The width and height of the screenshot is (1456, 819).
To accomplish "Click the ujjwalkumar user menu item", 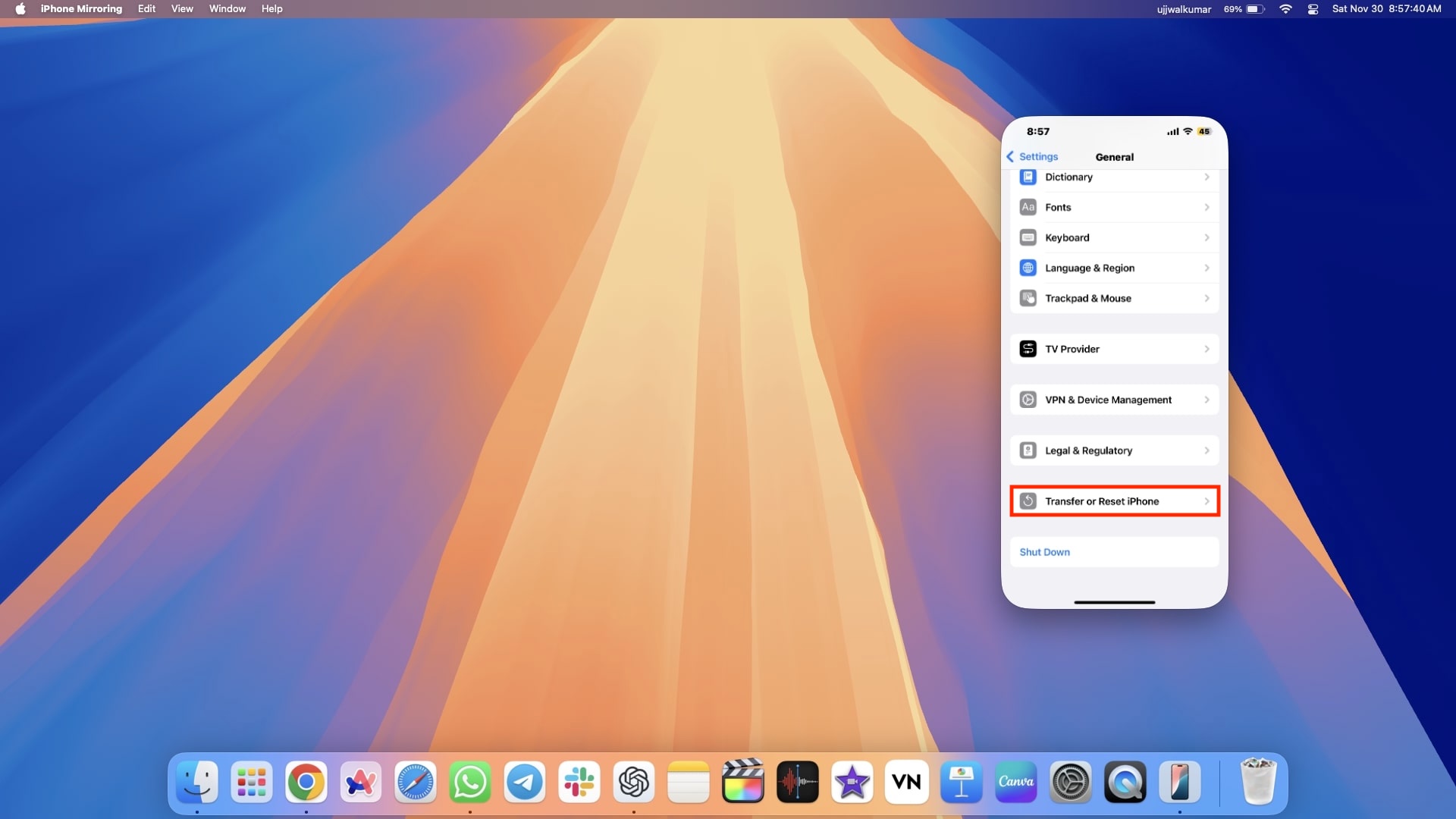I will pyautogui.click(x=1184, y=9).
